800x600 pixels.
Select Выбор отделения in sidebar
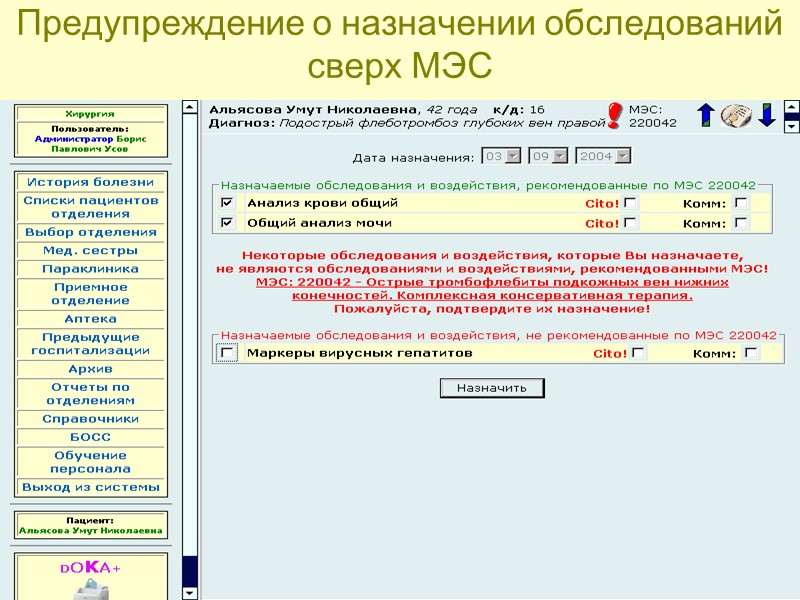[90, 232]
